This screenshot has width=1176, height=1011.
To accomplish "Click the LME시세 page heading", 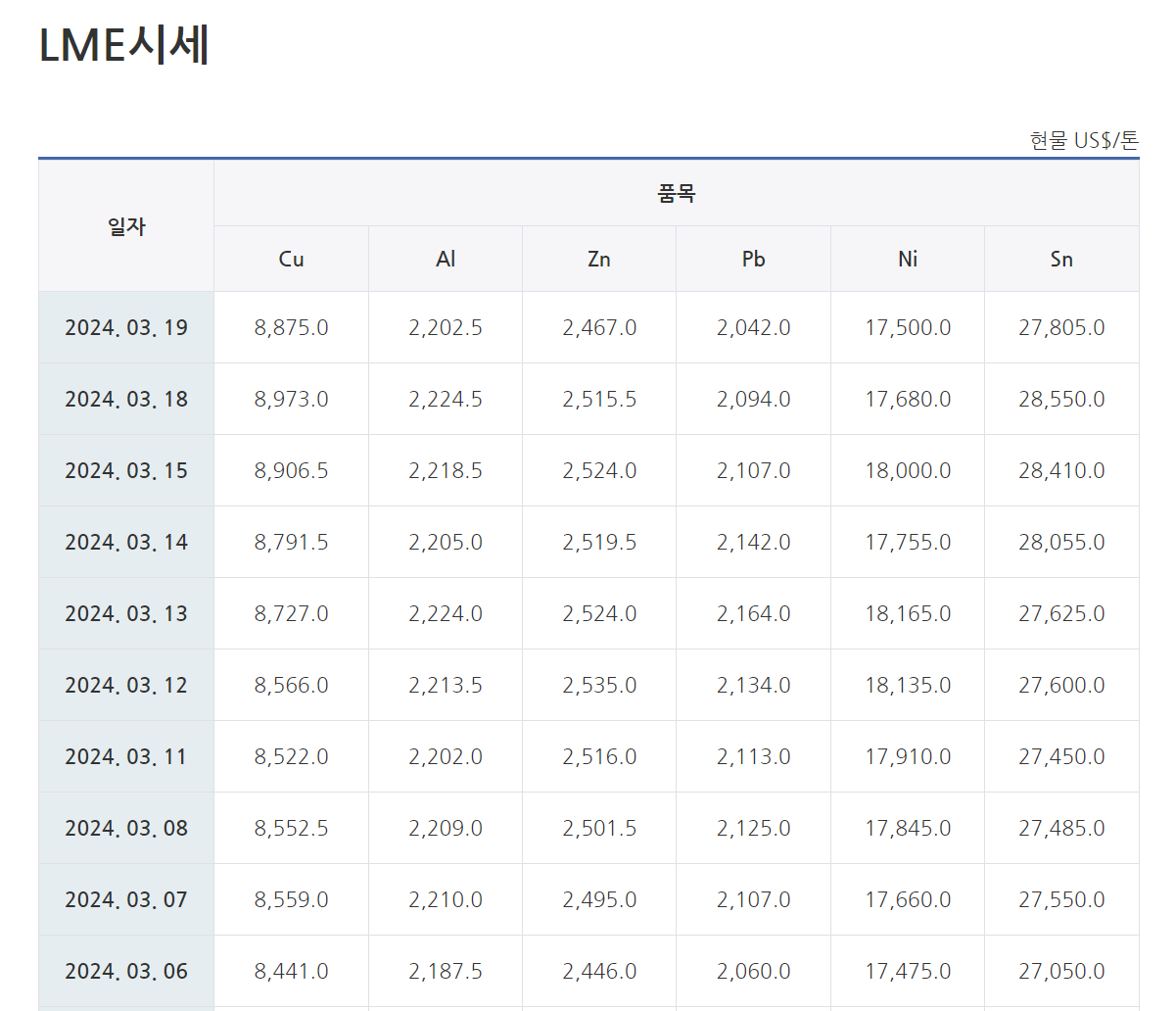I will 124,46.
